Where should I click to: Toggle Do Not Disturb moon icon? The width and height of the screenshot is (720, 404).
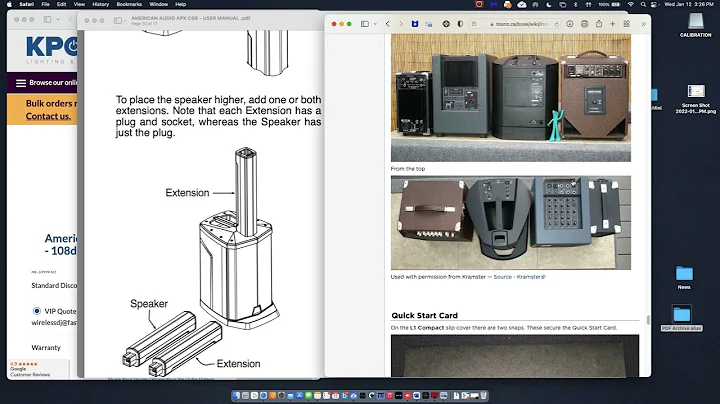click(549, 4)
